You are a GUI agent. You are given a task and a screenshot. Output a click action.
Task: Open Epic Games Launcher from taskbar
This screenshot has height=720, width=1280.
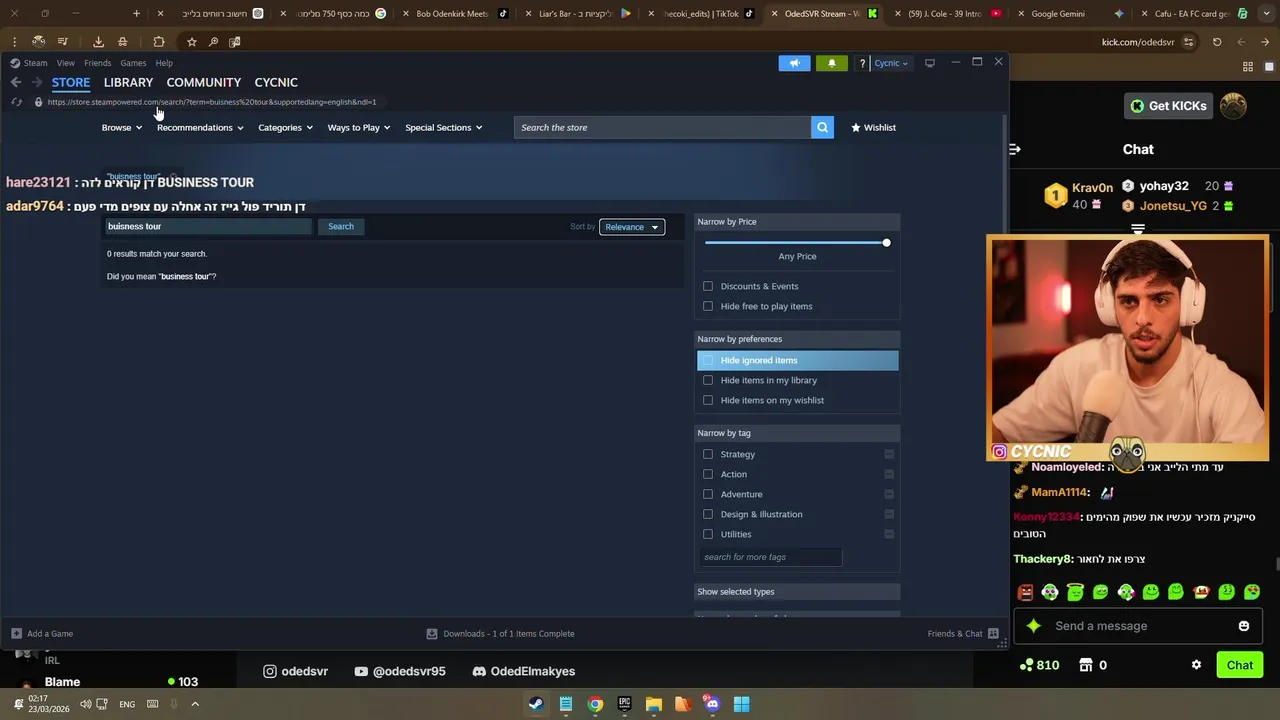[624, 704]
